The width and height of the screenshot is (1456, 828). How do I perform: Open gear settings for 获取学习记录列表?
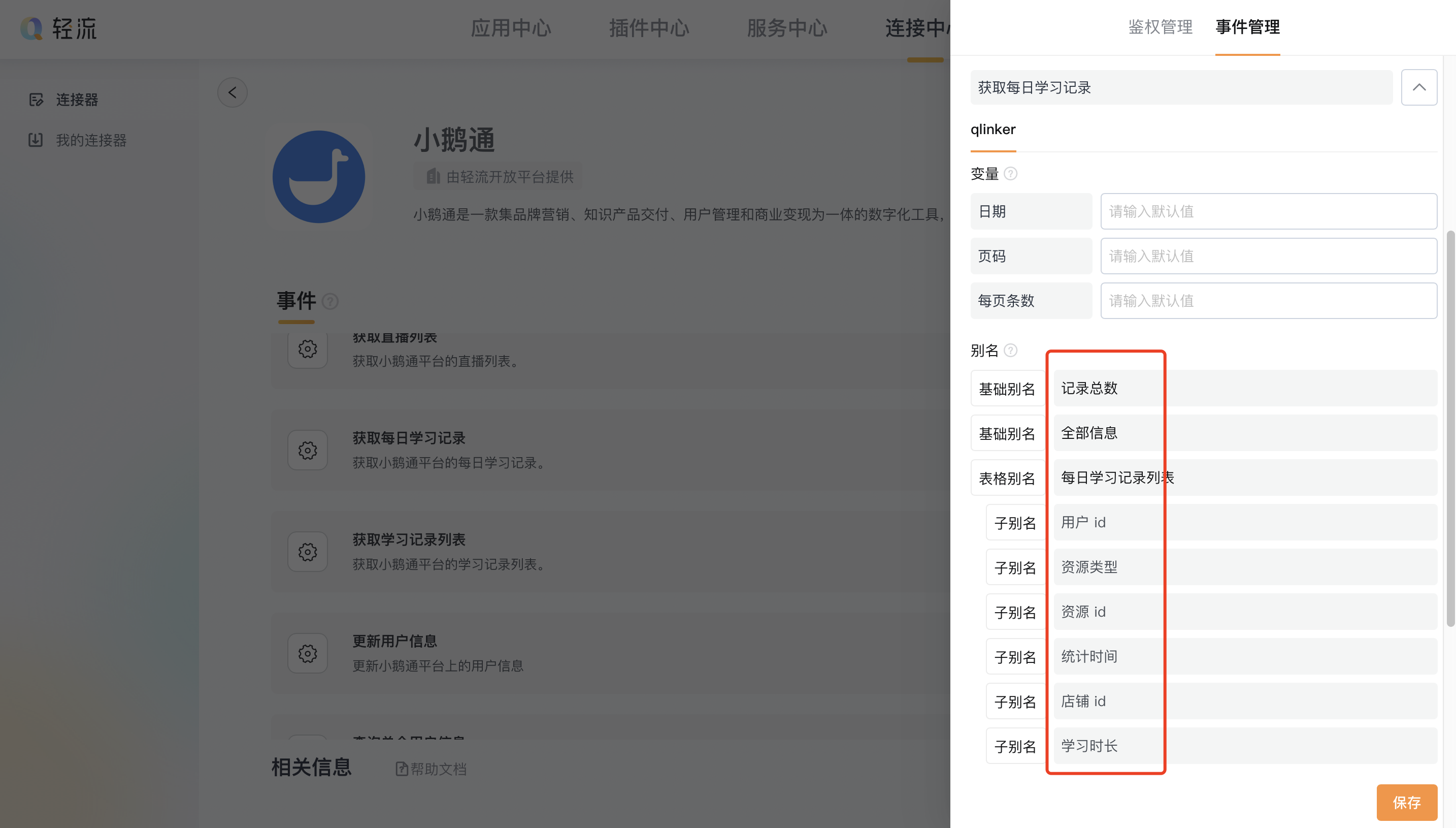coord(308,552)
